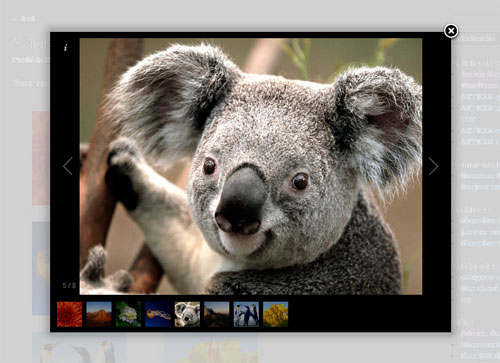This screenshot has width=500, height=363.
Task: Select the white hydrangea thumbnail
Action: tap(128, 314)
